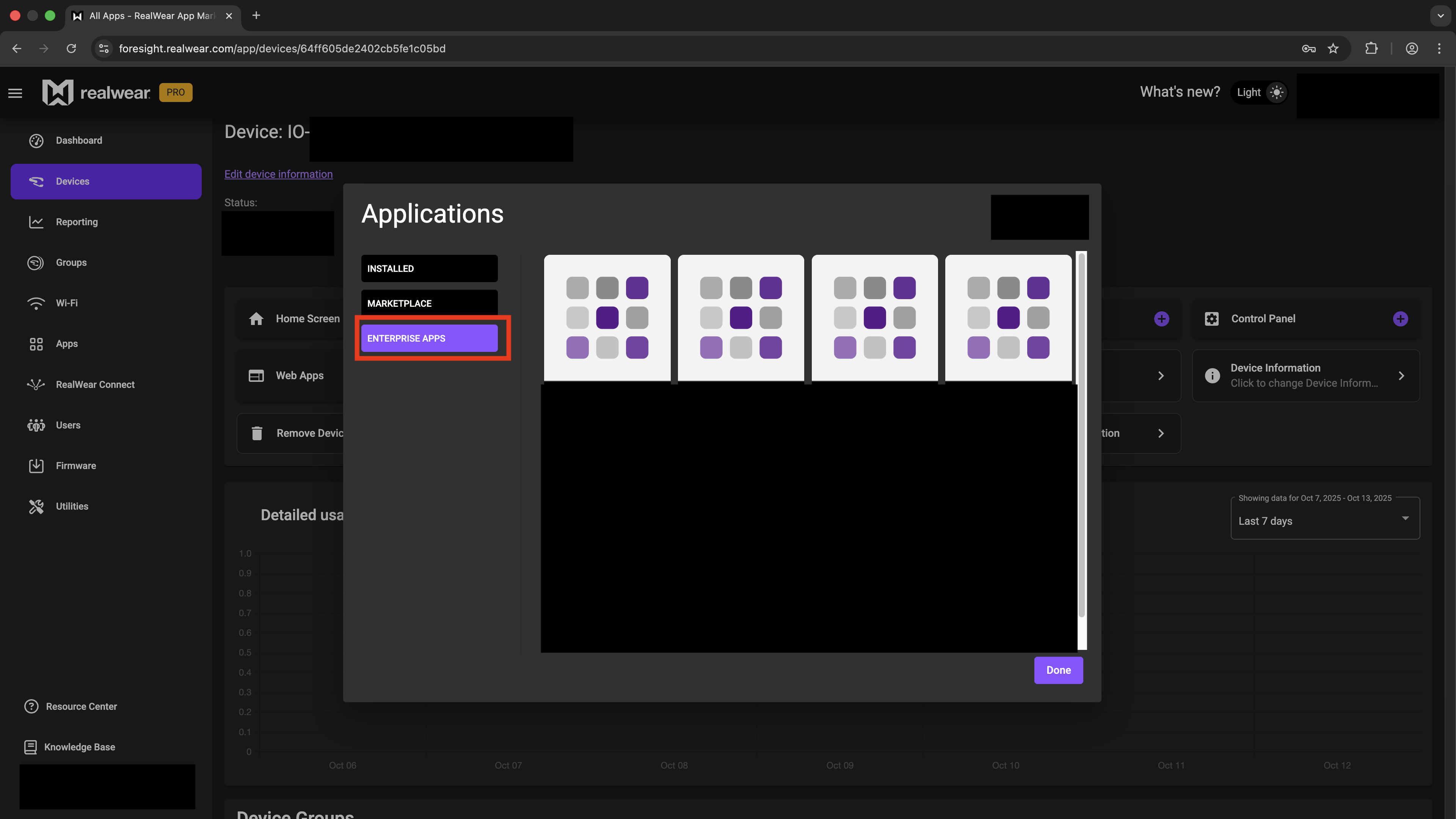Open Knowledge Base link
The image size is (1456, 819).
point(80,747)
